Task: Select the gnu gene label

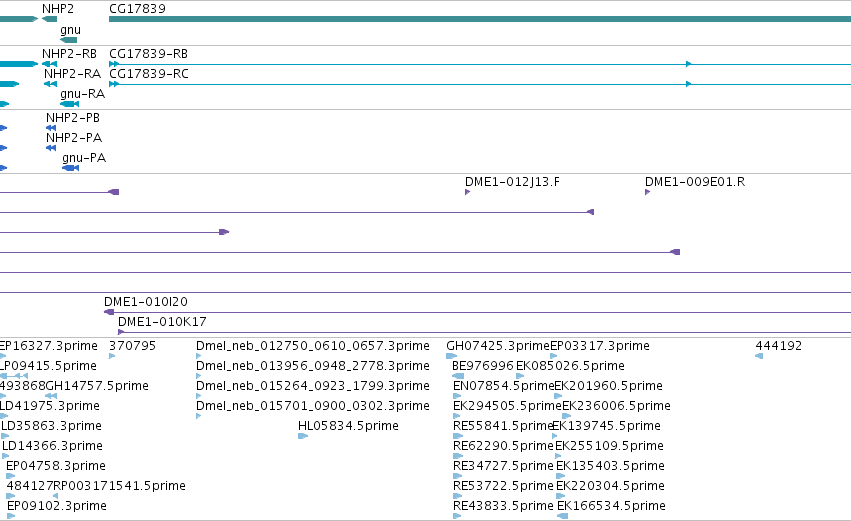Action: click(x=71, y=30)
